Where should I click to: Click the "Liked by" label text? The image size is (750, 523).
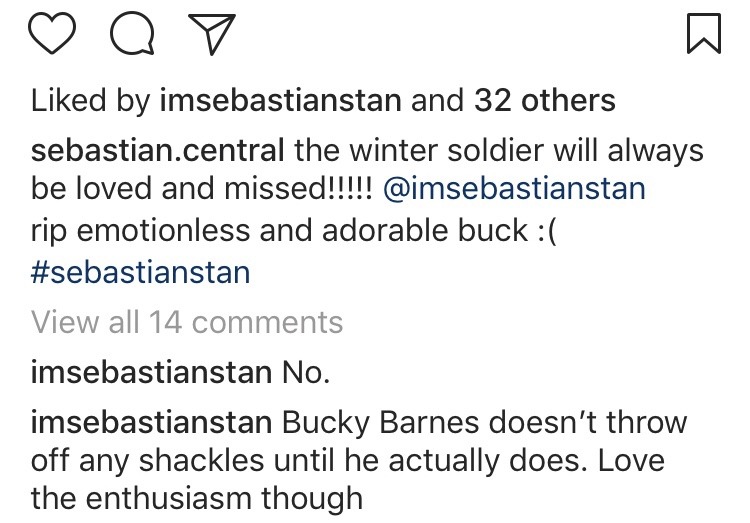[x=88, y=101]
